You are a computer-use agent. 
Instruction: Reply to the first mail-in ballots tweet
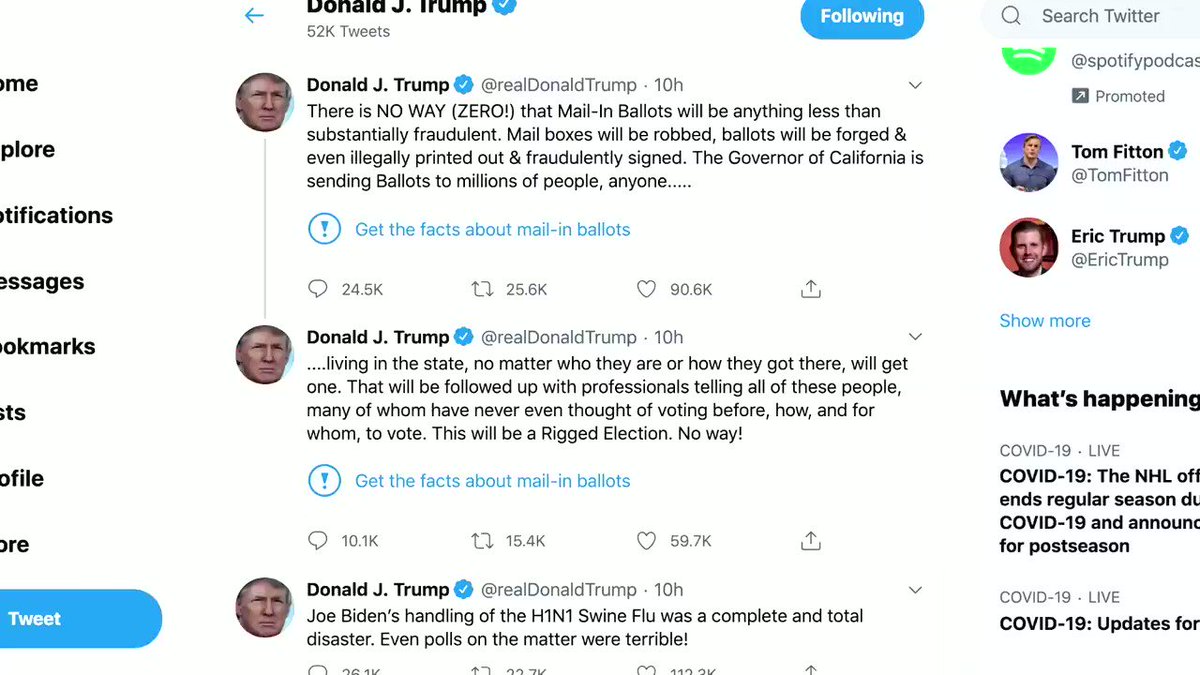tap(318, 289)
